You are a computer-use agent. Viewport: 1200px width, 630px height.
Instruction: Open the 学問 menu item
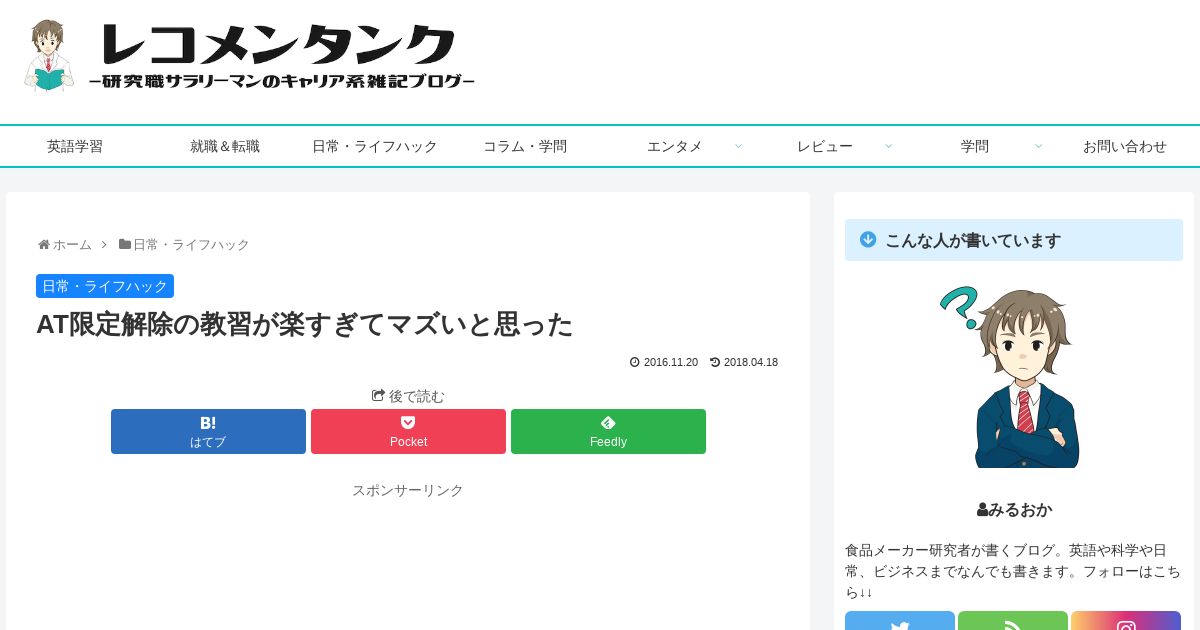[975, 146]
